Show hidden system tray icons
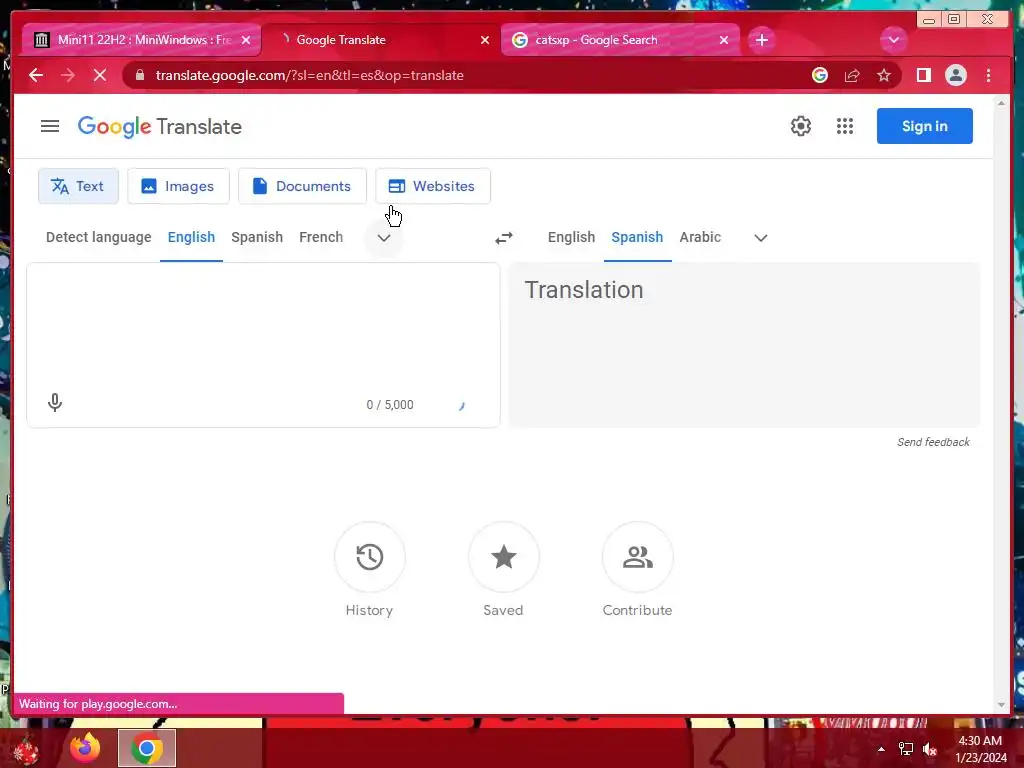This screenshot has width=1024, height=768. (881, 749)
